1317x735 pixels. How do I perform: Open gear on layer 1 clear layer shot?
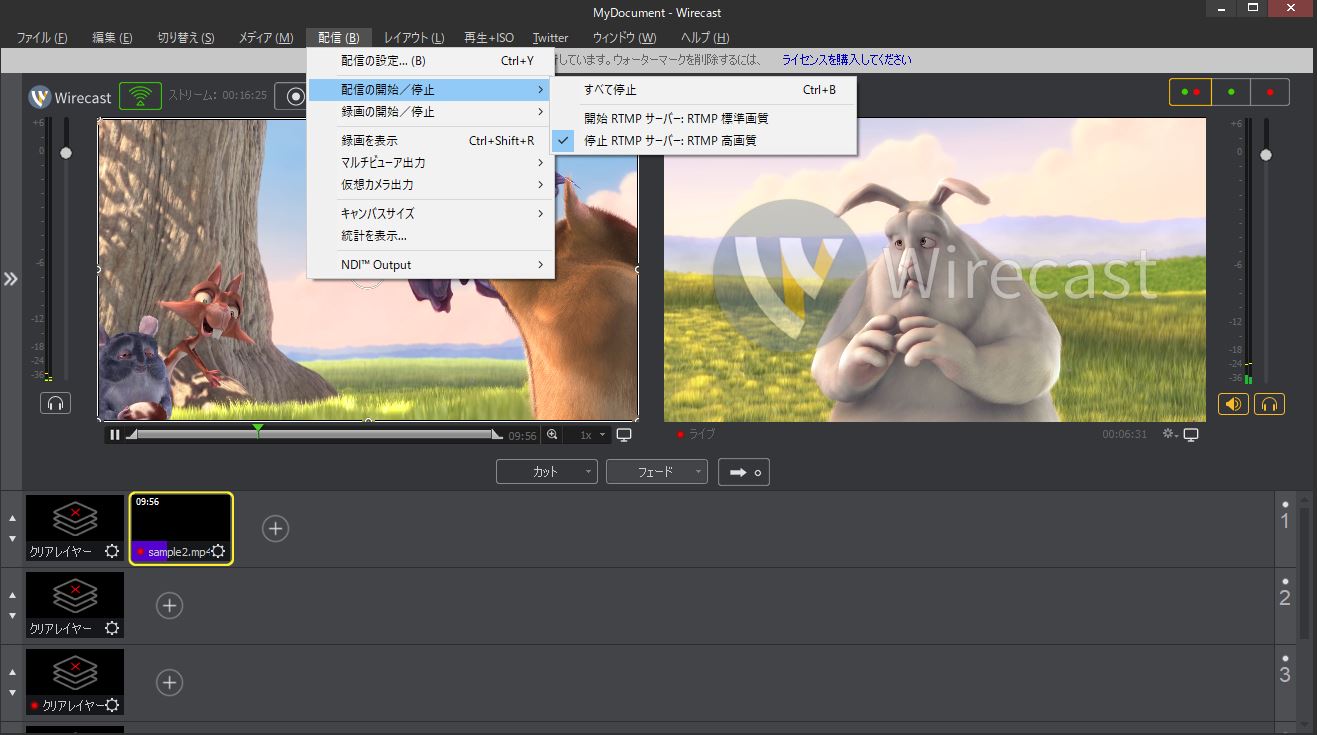click(x=112, y=551)
